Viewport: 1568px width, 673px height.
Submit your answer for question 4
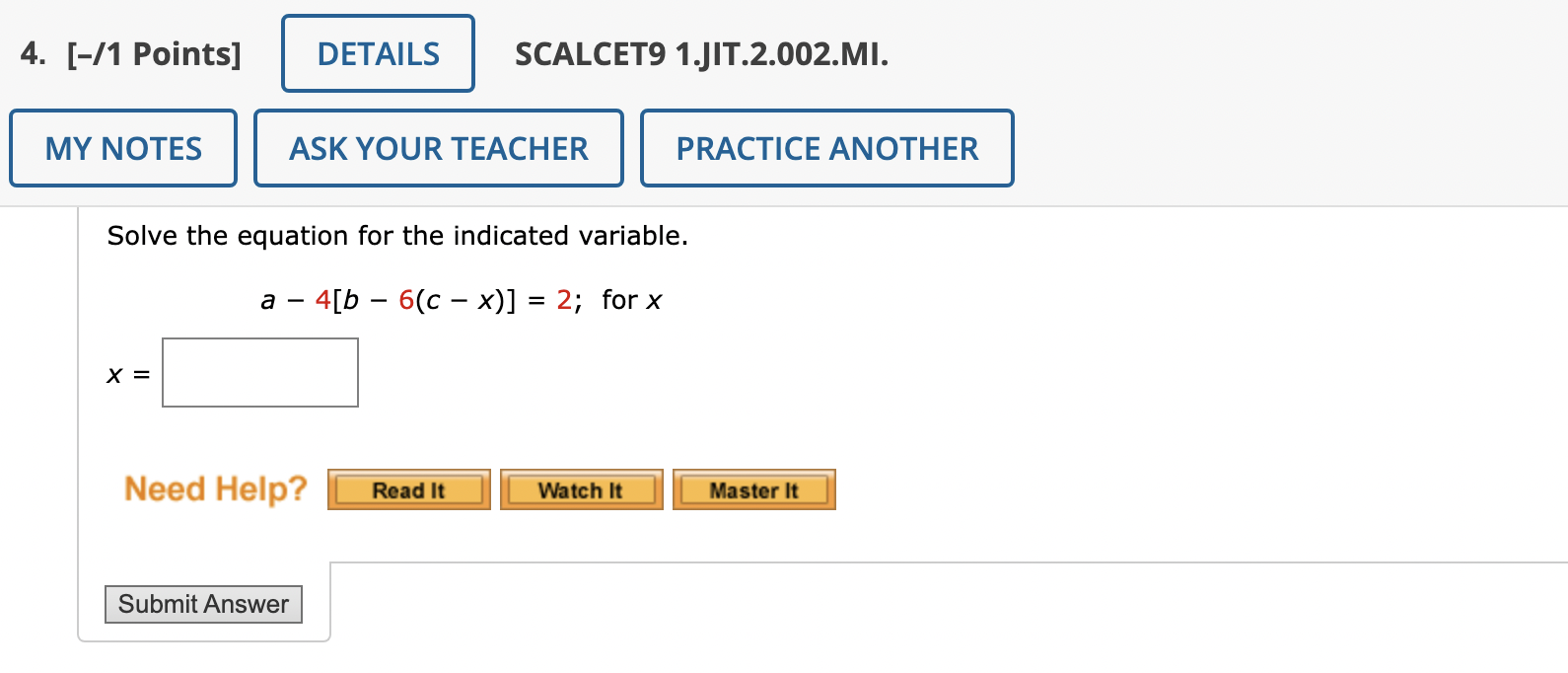tap(203, 604)
